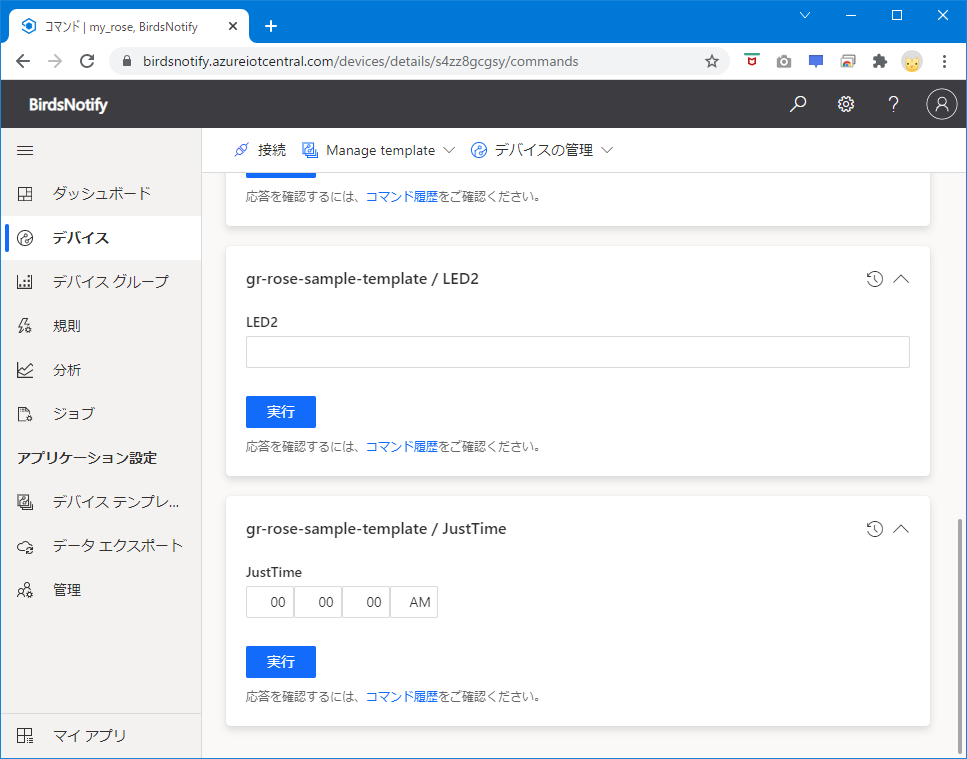Open the user account avatar icon

pos(941,104)
